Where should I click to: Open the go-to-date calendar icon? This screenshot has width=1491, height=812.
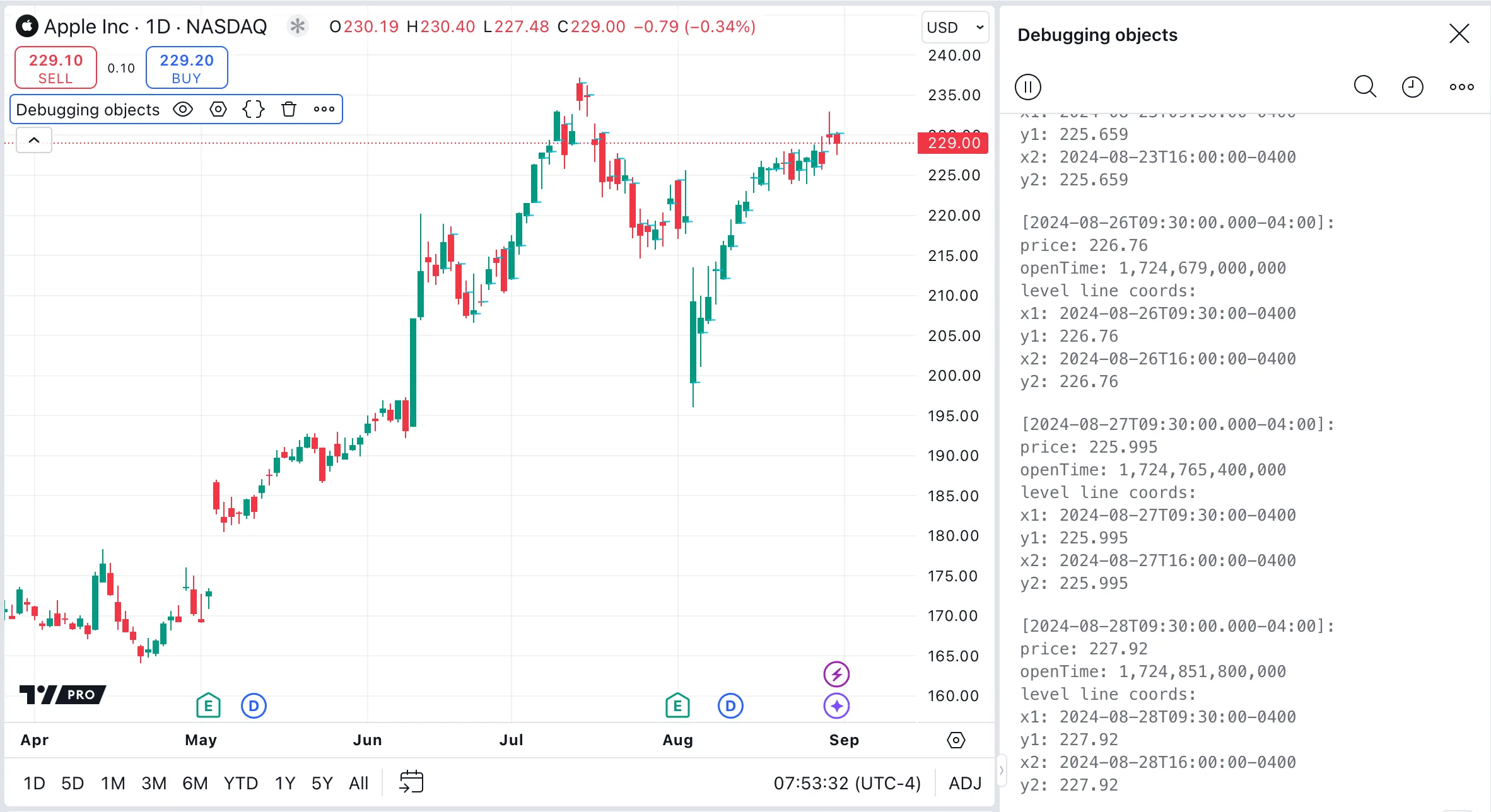click(411, 782)
